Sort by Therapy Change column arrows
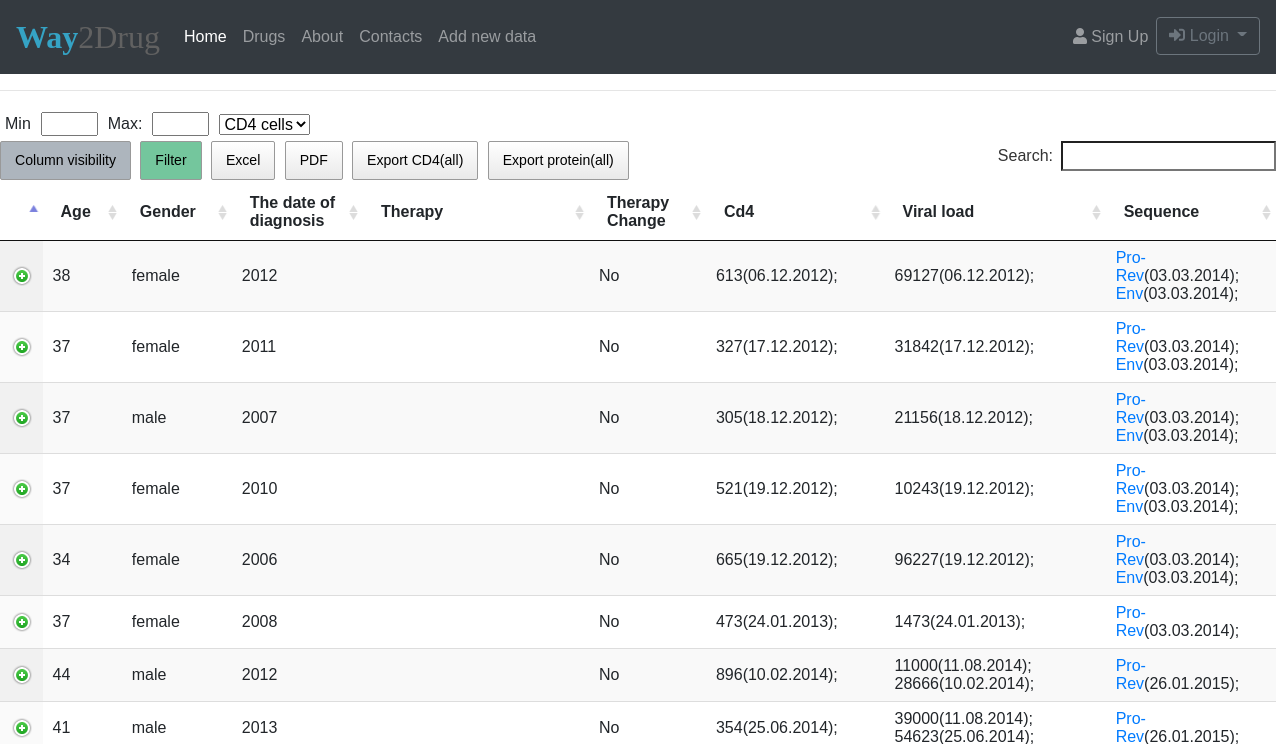The width and height of the screenshot is (1276, 744). coord(696,212)
